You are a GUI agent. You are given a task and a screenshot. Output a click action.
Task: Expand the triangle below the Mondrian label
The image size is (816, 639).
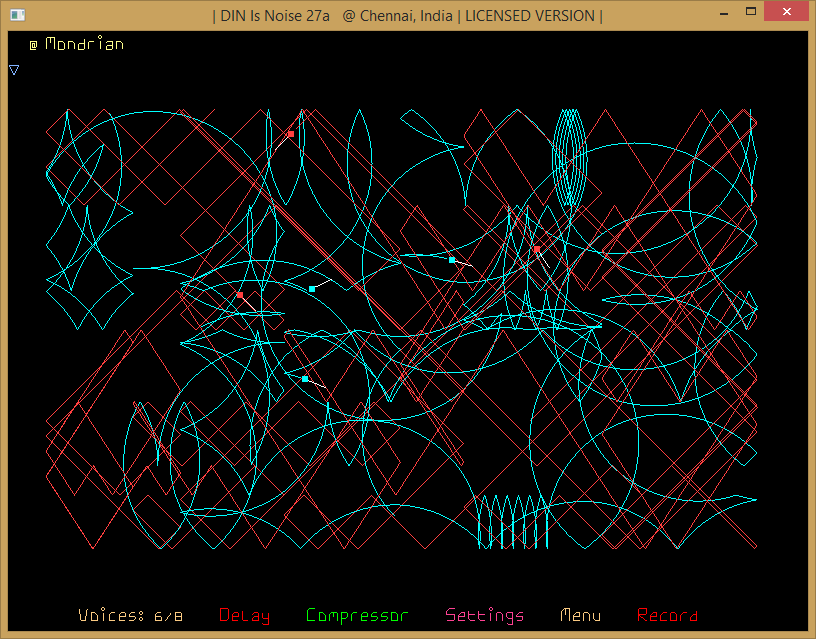click(x=14, y=70)
